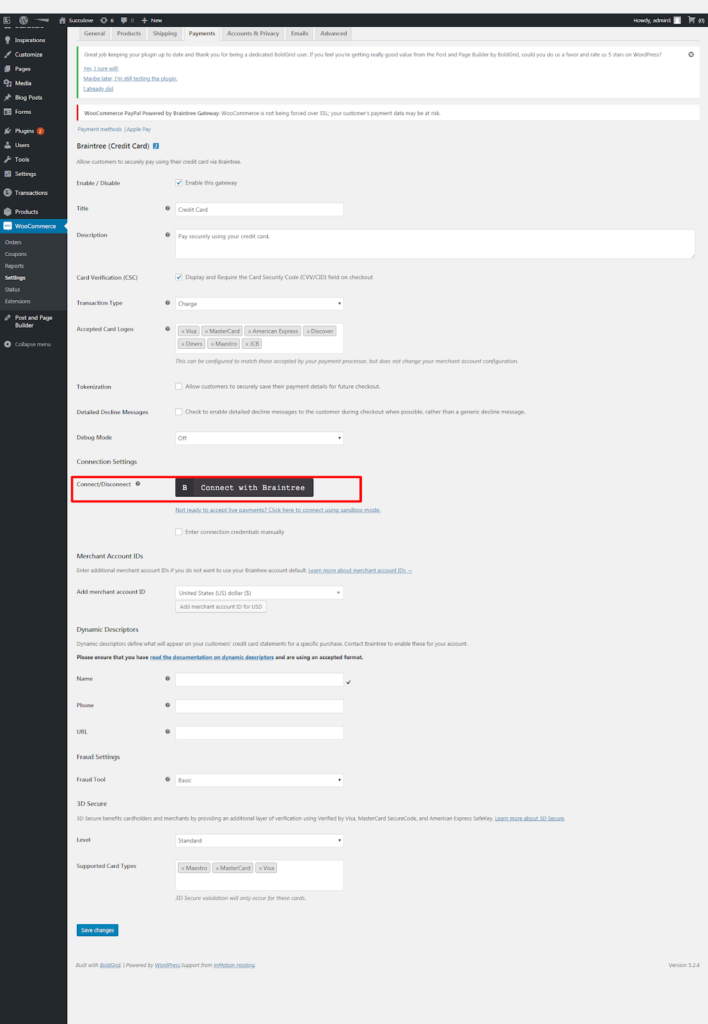Enable Tokenization checkbox
The image size is (708, 1024).
pyautogui.click(x=178, y=387)
